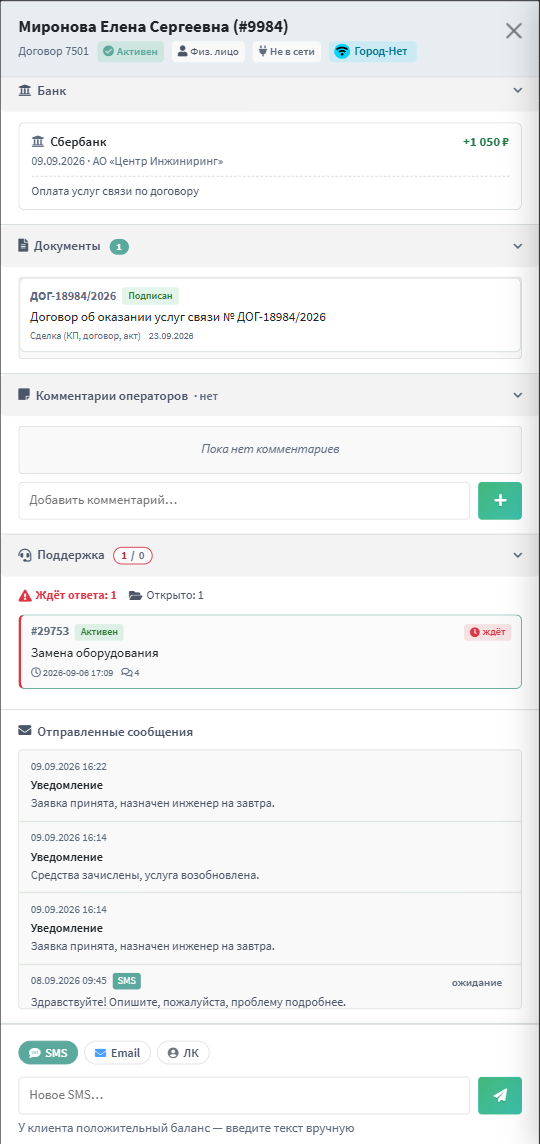Click the Активен tag on ticket #29753
The width and height of the screenshot is (540, 1144).
[99, 631]
